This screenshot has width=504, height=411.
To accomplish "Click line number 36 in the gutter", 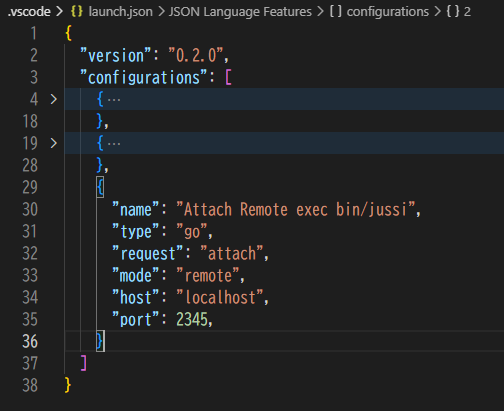I will [x=30, y=341].
